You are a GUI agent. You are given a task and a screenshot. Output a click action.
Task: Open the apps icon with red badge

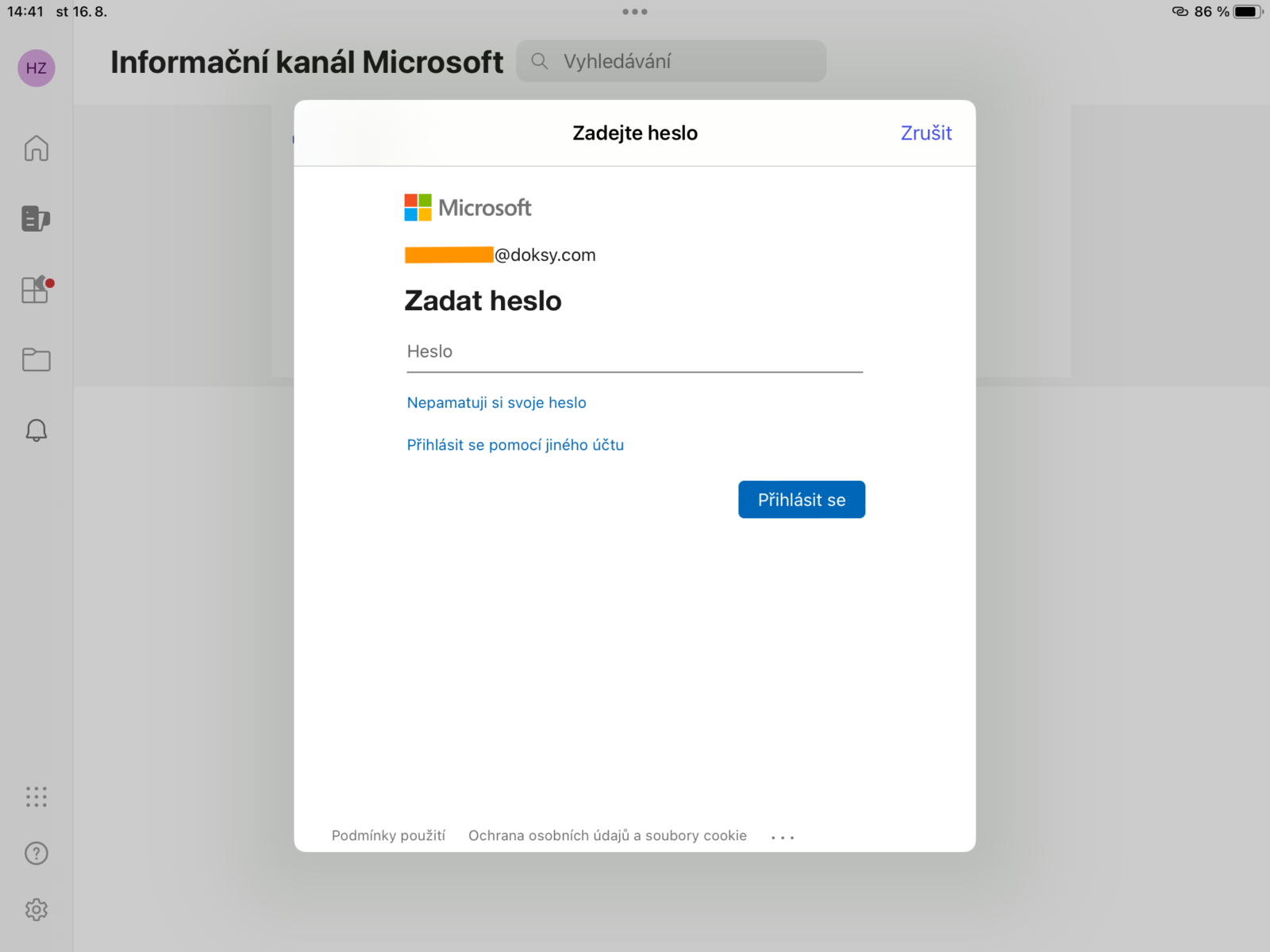click(x=36, y=290)
